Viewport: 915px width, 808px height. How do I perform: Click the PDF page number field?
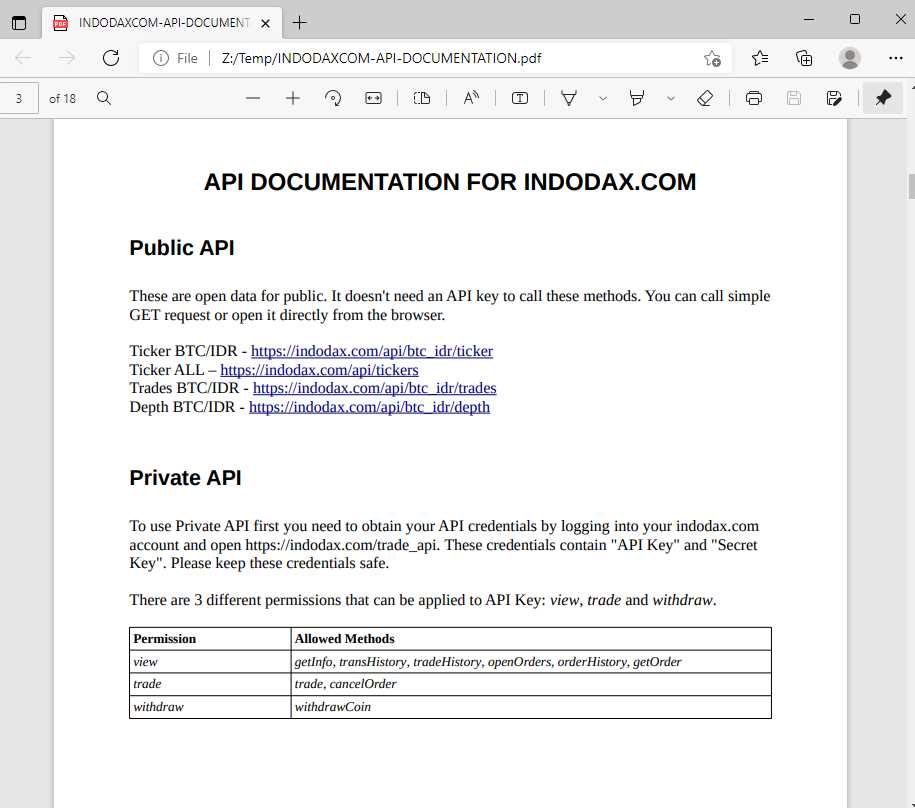(19, 99)
